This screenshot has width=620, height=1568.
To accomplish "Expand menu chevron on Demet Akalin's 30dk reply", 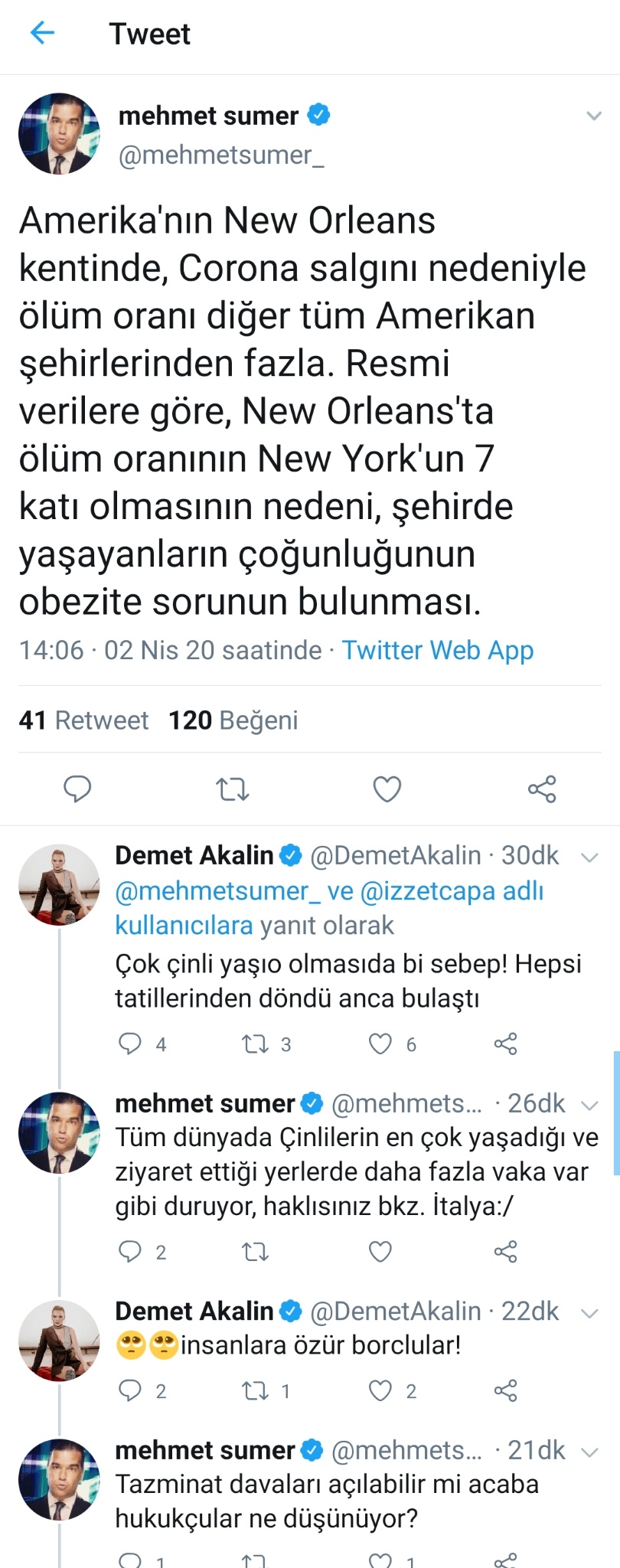I will point(589,857).
